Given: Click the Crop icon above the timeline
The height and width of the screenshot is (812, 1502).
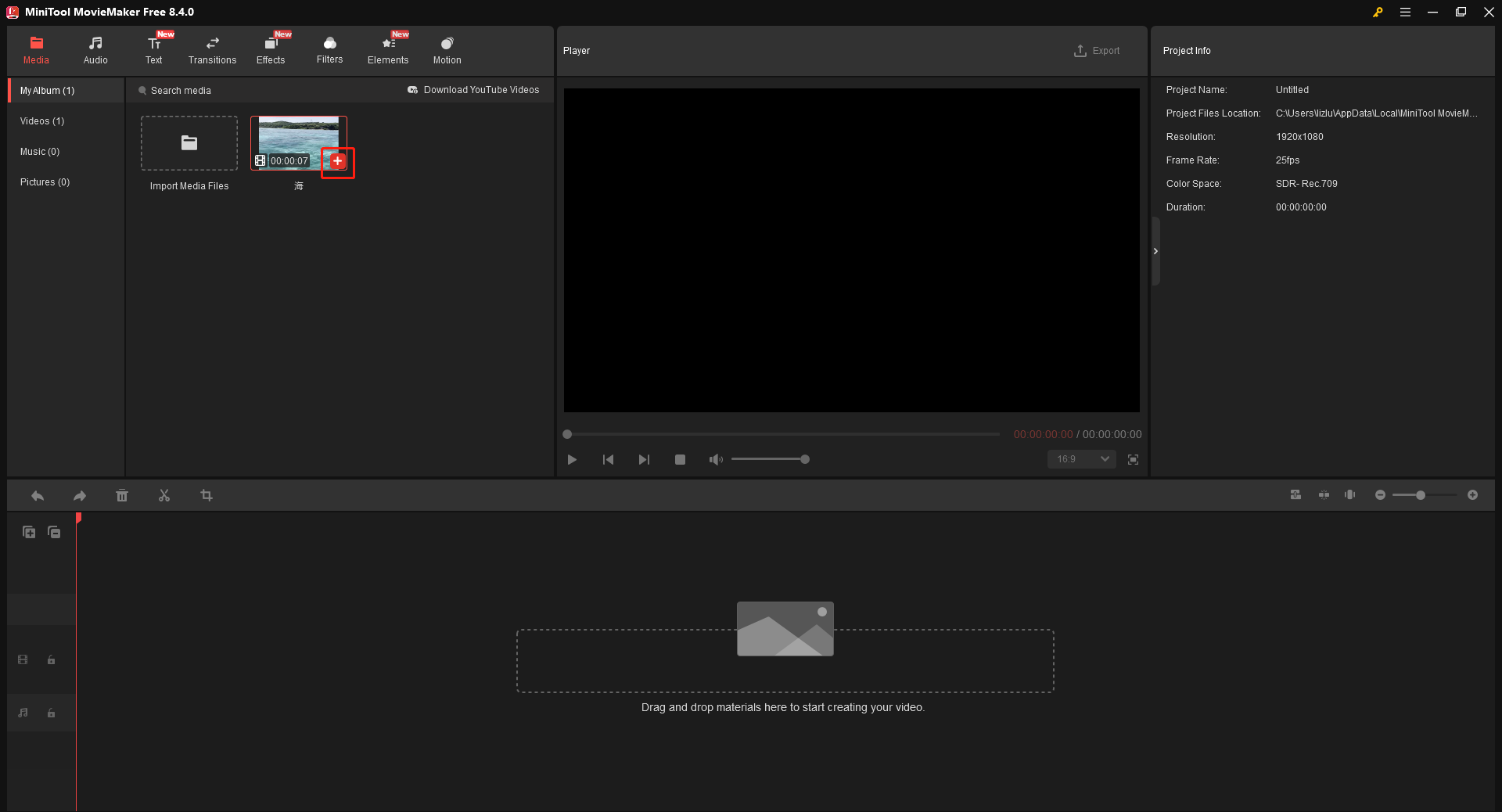Looking at the screenshot, I should click(207, 495).
